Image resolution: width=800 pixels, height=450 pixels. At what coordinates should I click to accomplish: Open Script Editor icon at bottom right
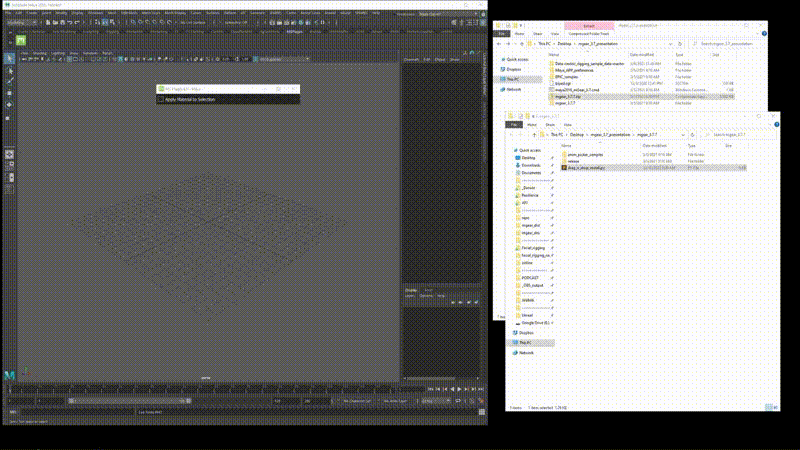[x=482, y=412]
